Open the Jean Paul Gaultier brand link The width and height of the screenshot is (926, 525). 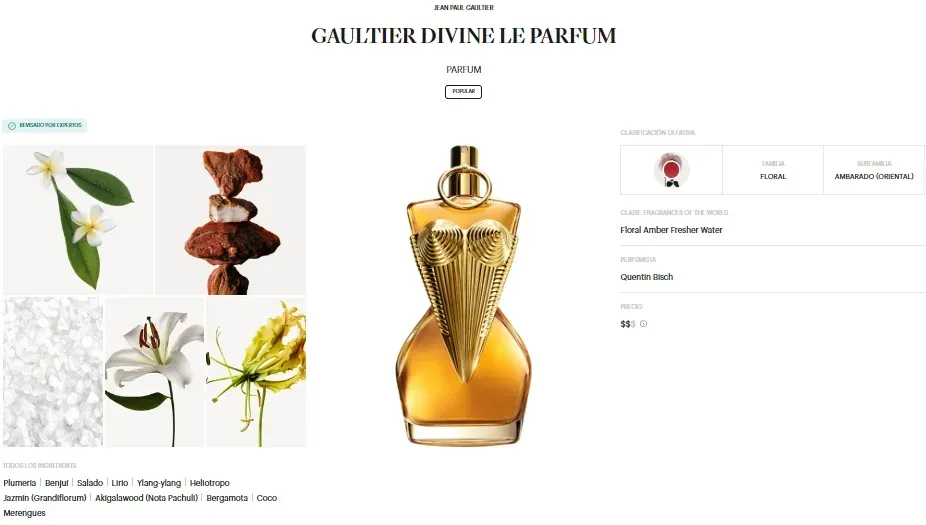point(464,8)
